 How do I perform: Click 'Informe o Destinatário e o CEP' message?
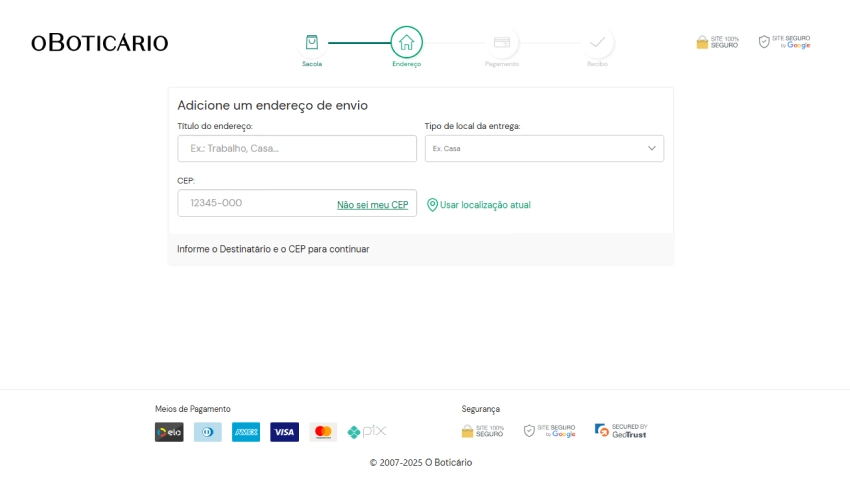click(273, 249)
